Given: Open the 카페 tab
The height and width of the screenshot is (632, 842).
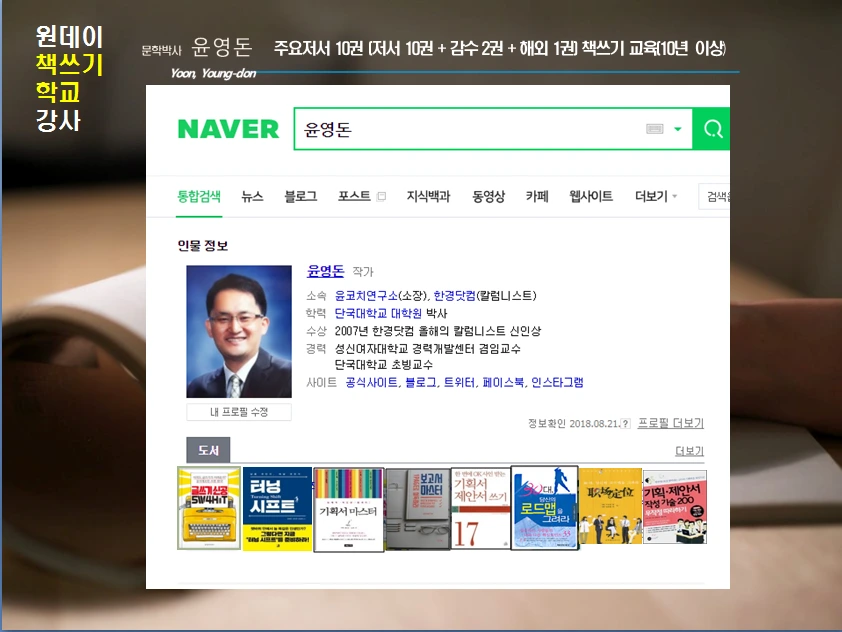Looking at the screenshot, I should [x=537, y=197].
